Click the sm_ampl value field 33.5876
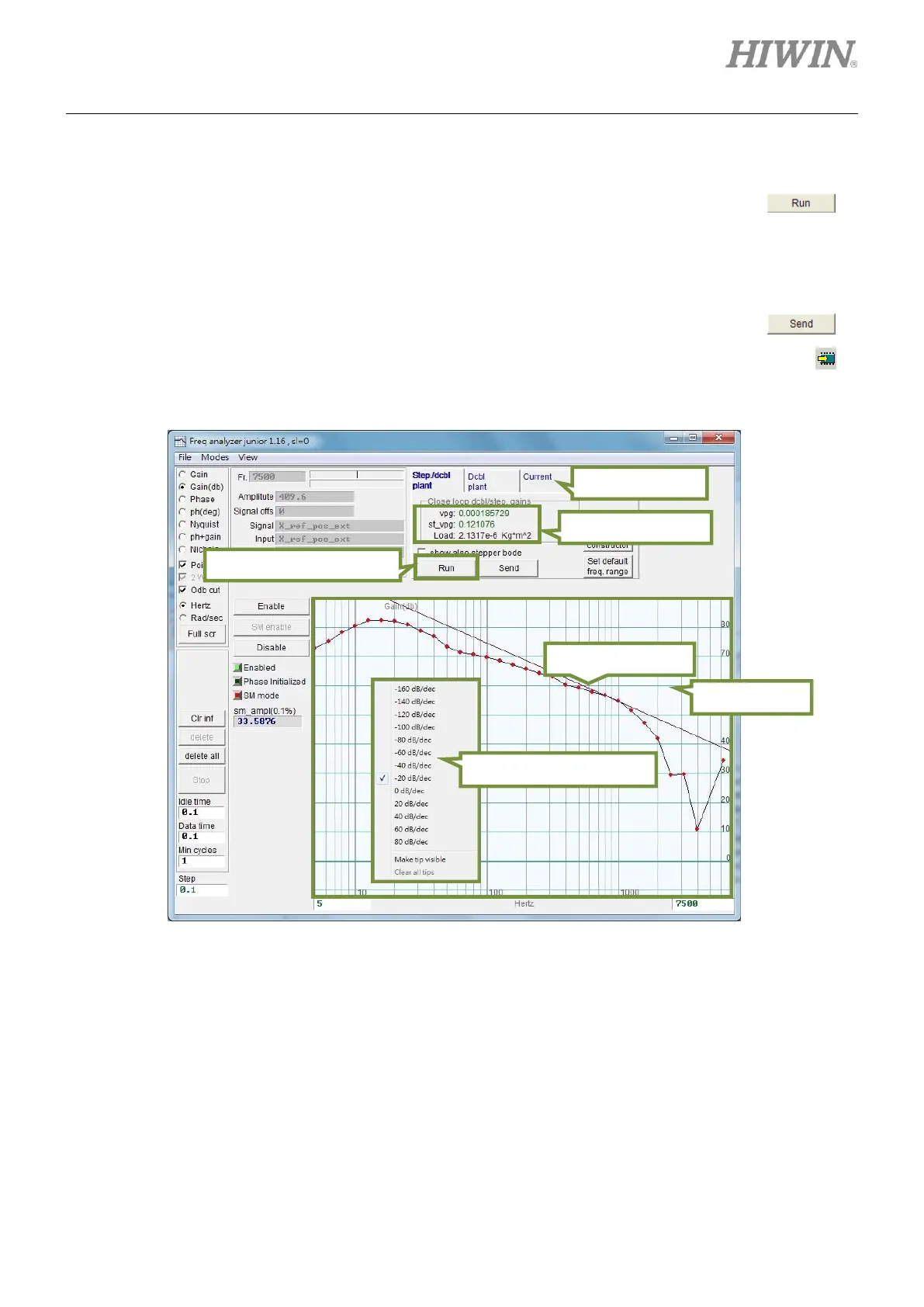Viewport: 924px width, 1307px height. click(x=268, y=721)
